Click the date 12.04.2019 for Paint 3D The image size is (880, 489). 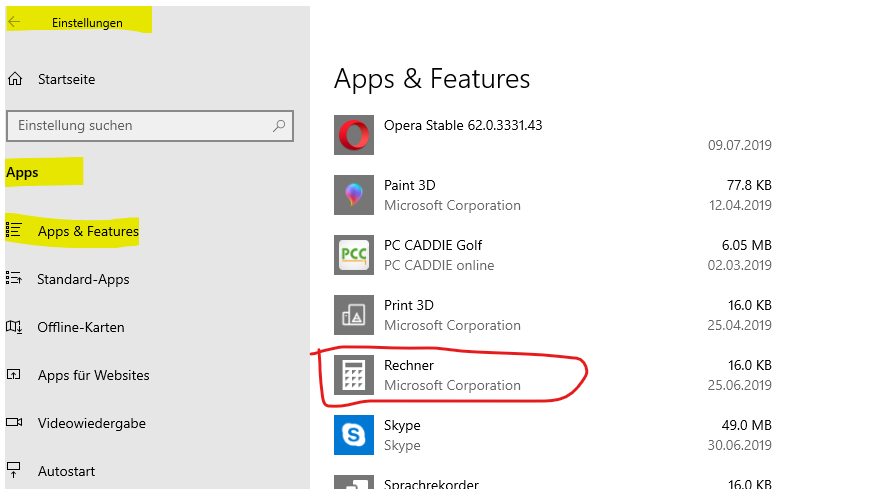(740, 205)
